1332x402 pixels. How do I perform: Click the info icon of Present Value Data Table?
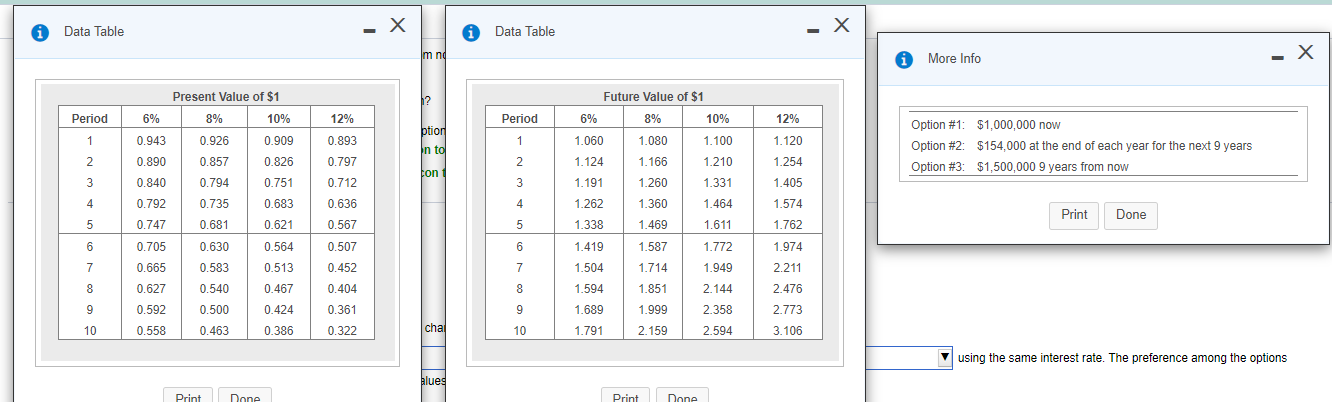42,32
